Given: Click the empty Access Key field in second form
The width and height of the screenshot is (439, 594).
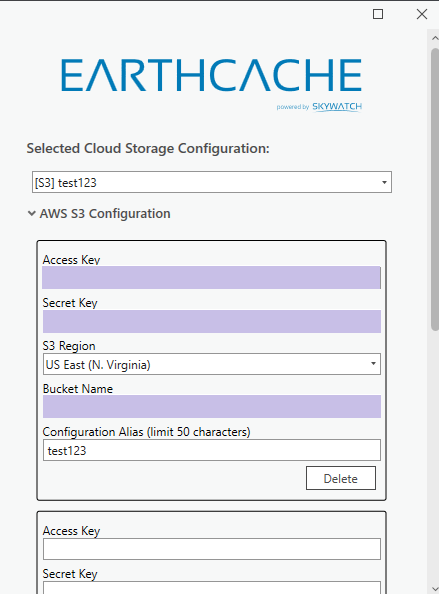Looking at the screenshot, I should (212, 549).
